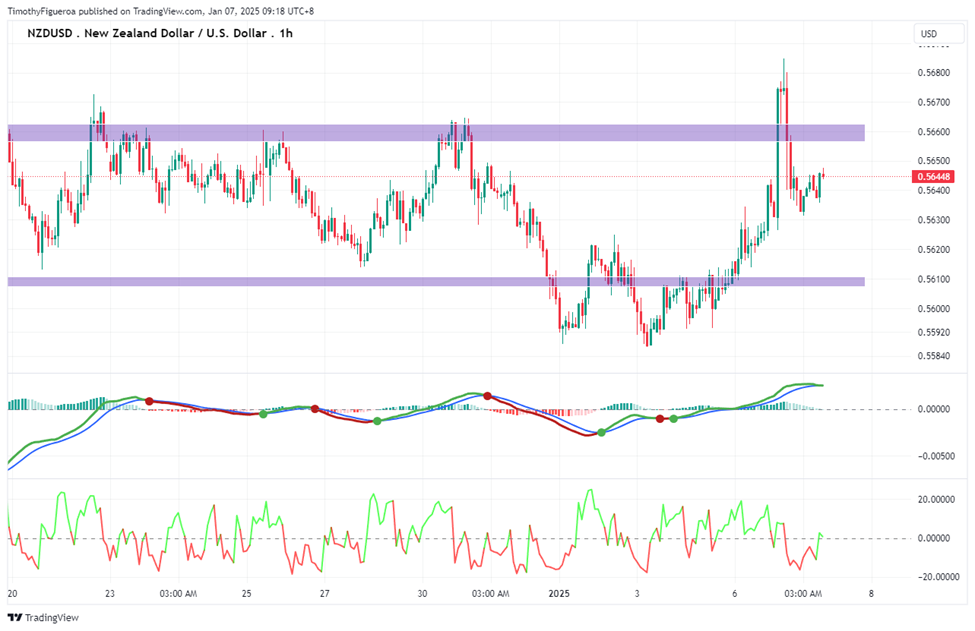Click the TimothyFigueroa published header line
975x631 pixels.
pyautogui.click(x=160, y=11)
